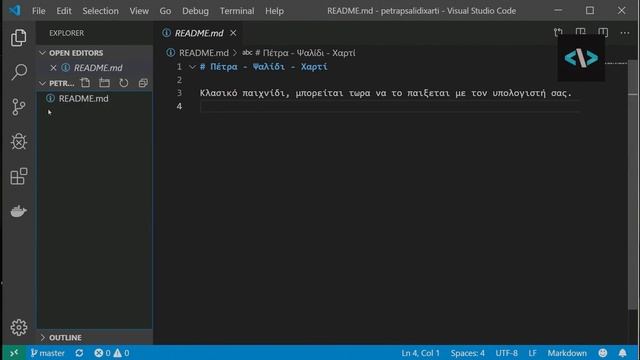The width and height of the screenshot is (640, 360).
Task: Open the Extensions view
Action: [x=18, y=176]
